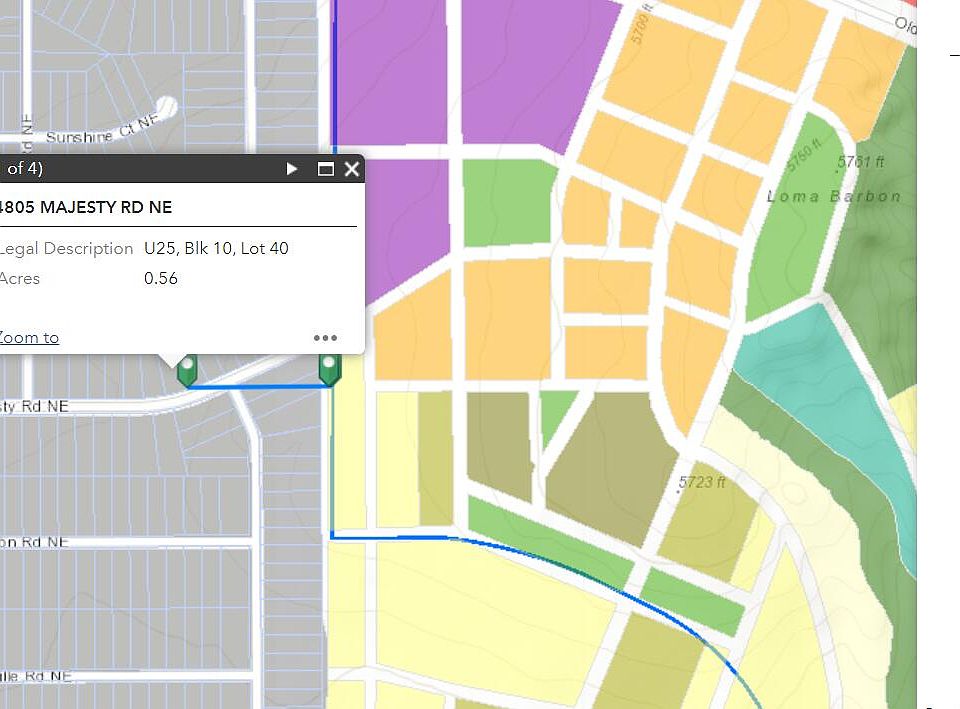Click the blue line between green markers
The height and width of the screenshot is (709, 960).
[x=257, y=386]
